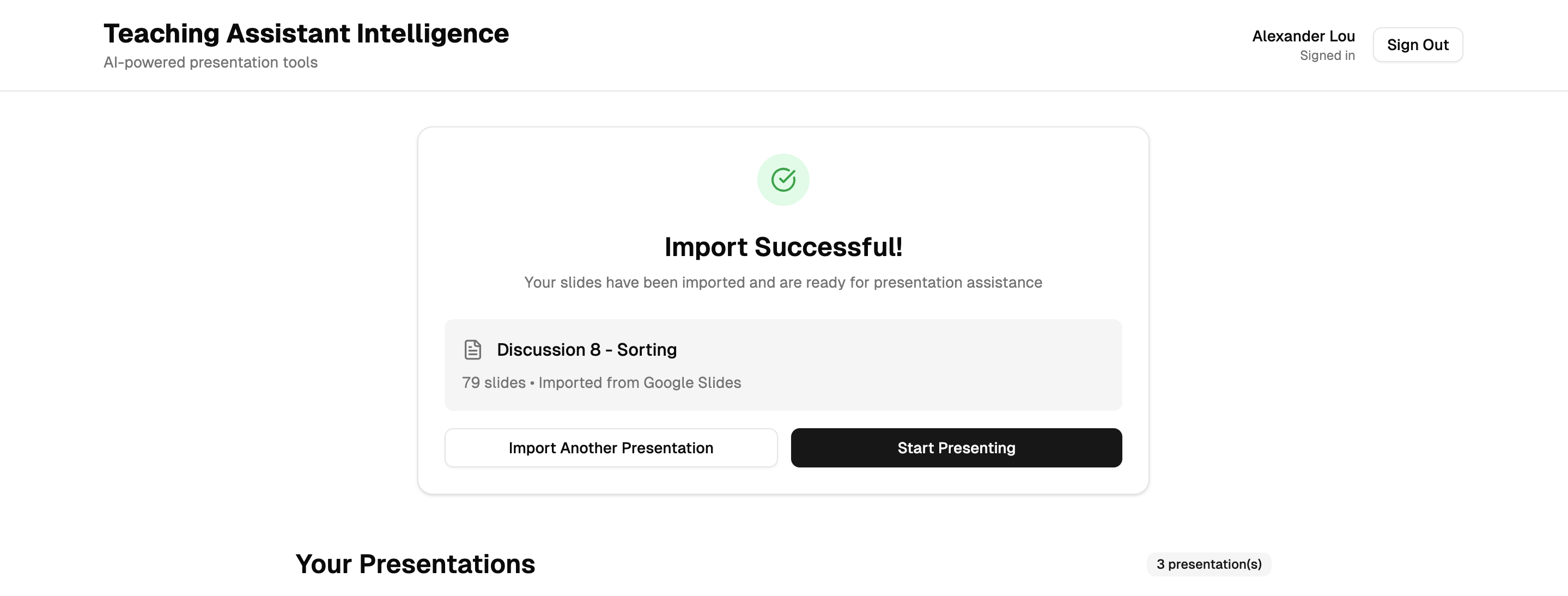Click the slides-ready confirmation message
This screenshot has height=596, width=1568.
tap(783, 283)
